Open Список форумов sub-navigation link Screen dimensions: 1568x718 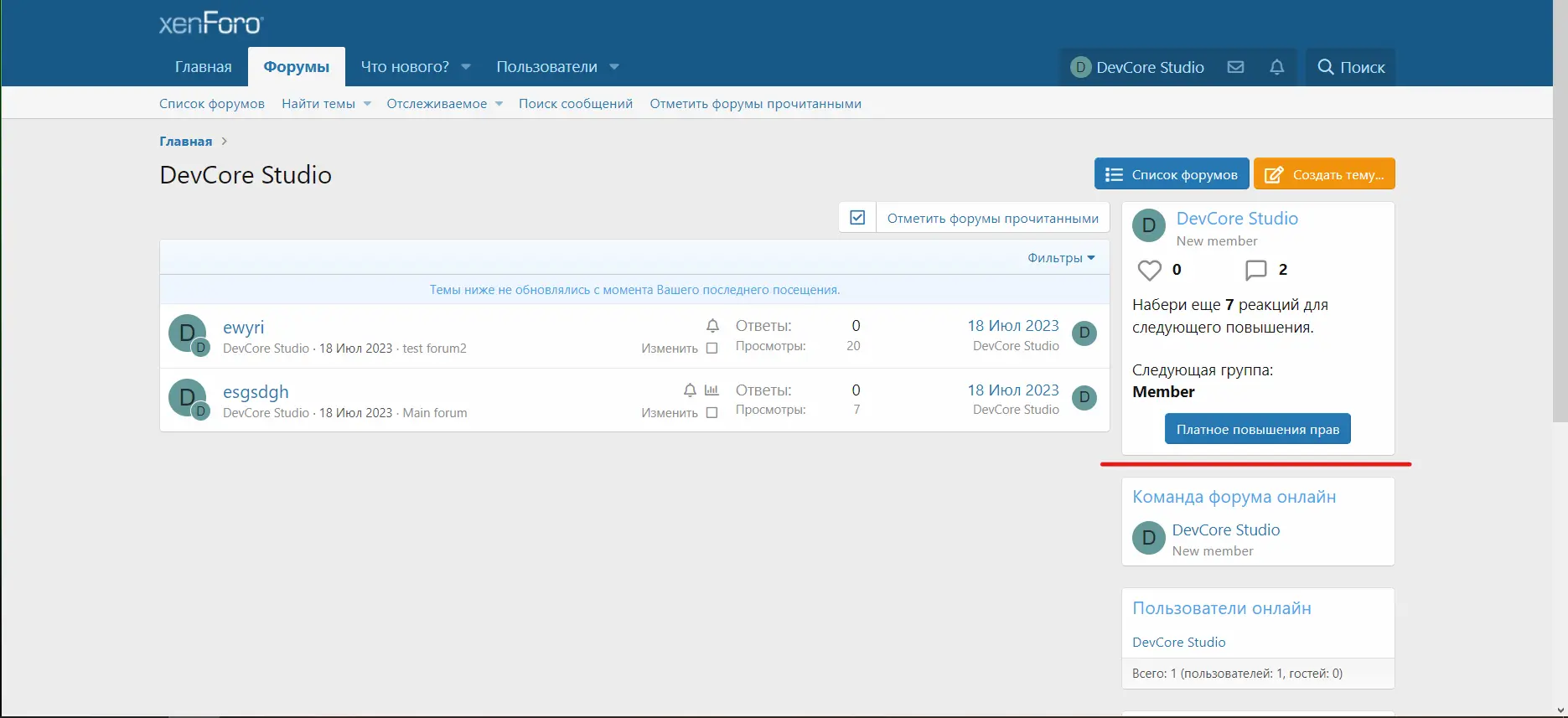(212, 104)
